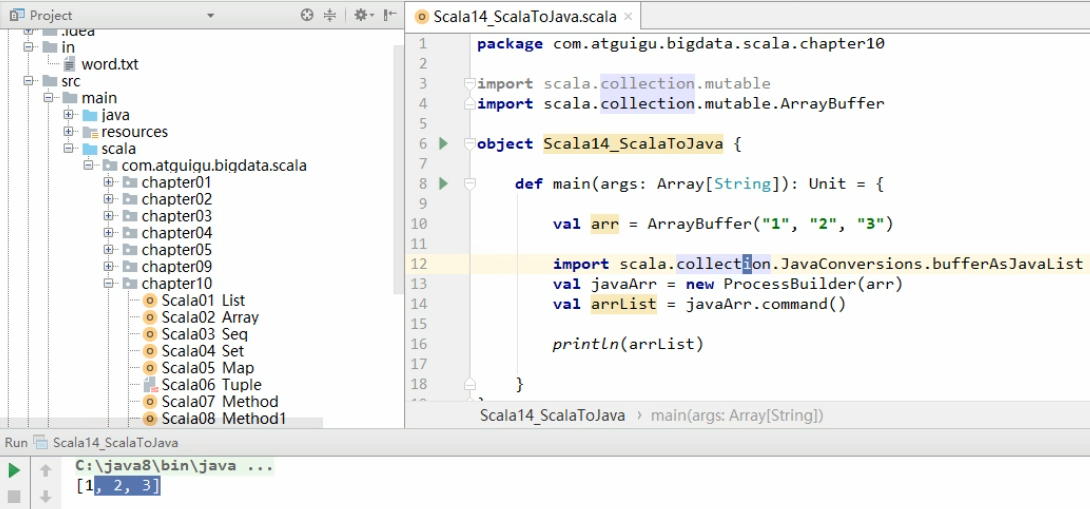Open the Scala07_Method object
This screenshot has height=509, width=1090.
point(220,402)
